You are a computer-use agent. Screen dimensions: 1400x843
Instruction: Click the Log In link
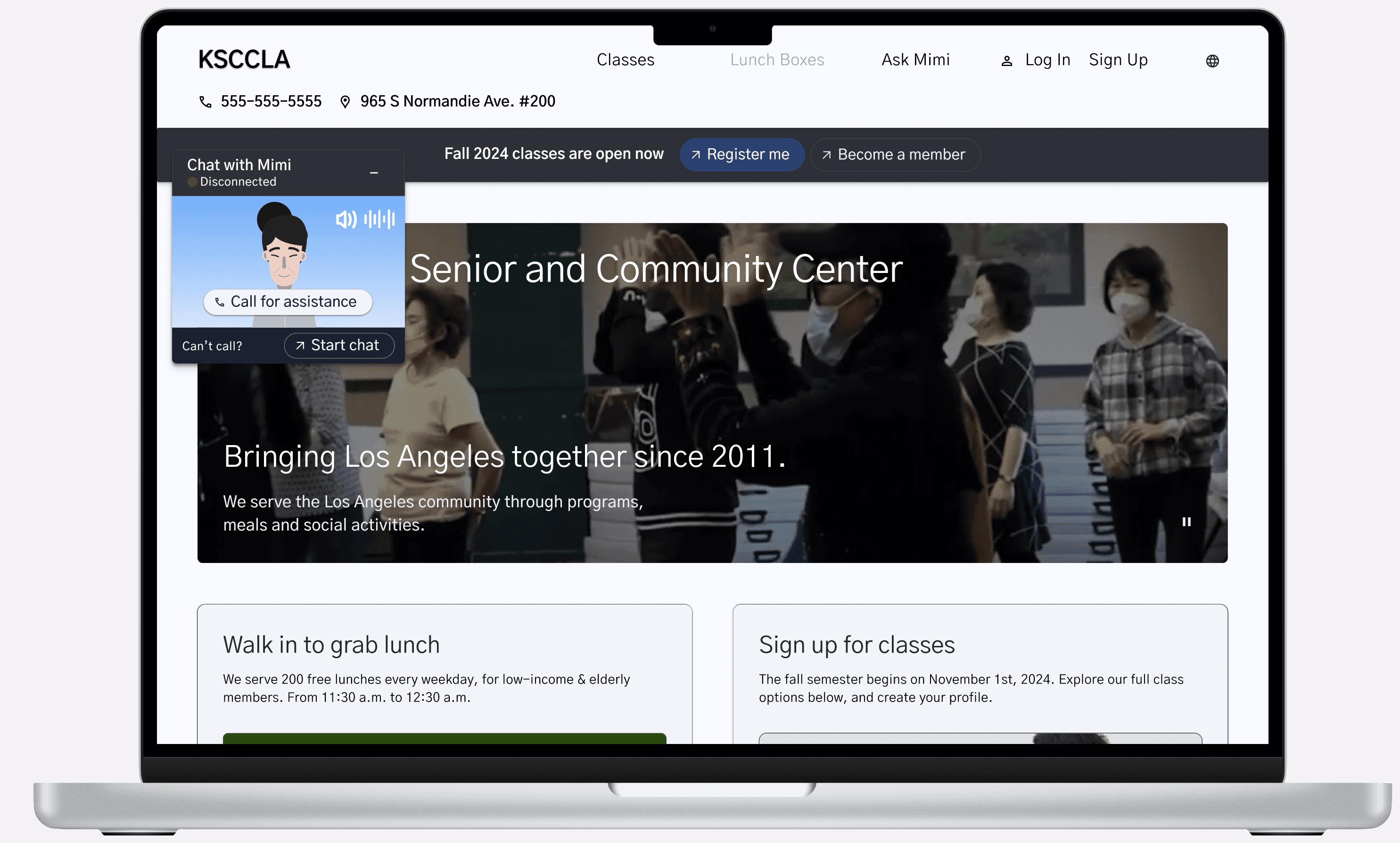pos(1047,60)
